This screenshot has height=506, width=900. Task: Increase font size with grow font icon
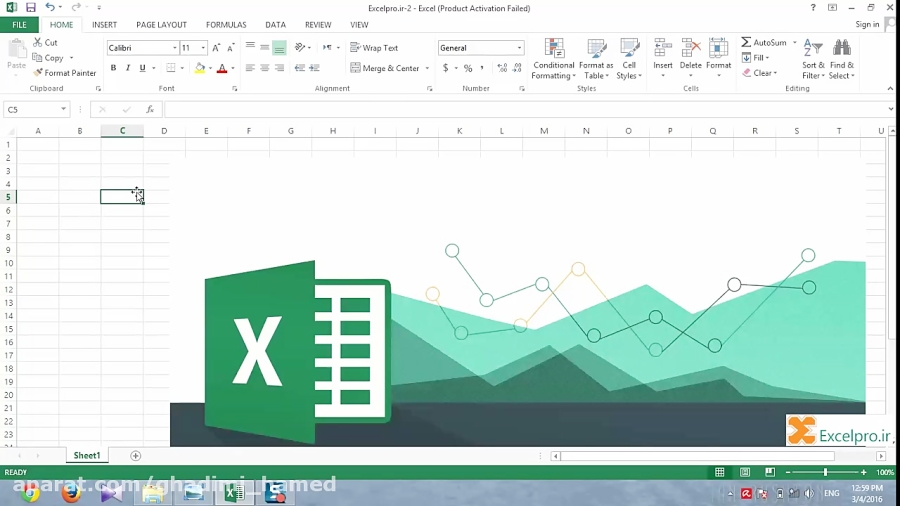[216, 48]
